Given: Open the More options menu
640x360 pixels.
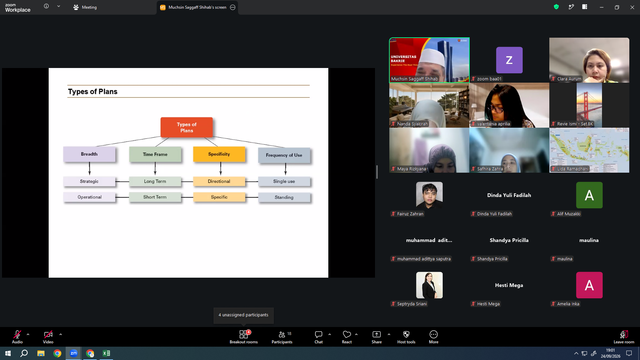Looking at the screenshot, I should click(433, 337).
